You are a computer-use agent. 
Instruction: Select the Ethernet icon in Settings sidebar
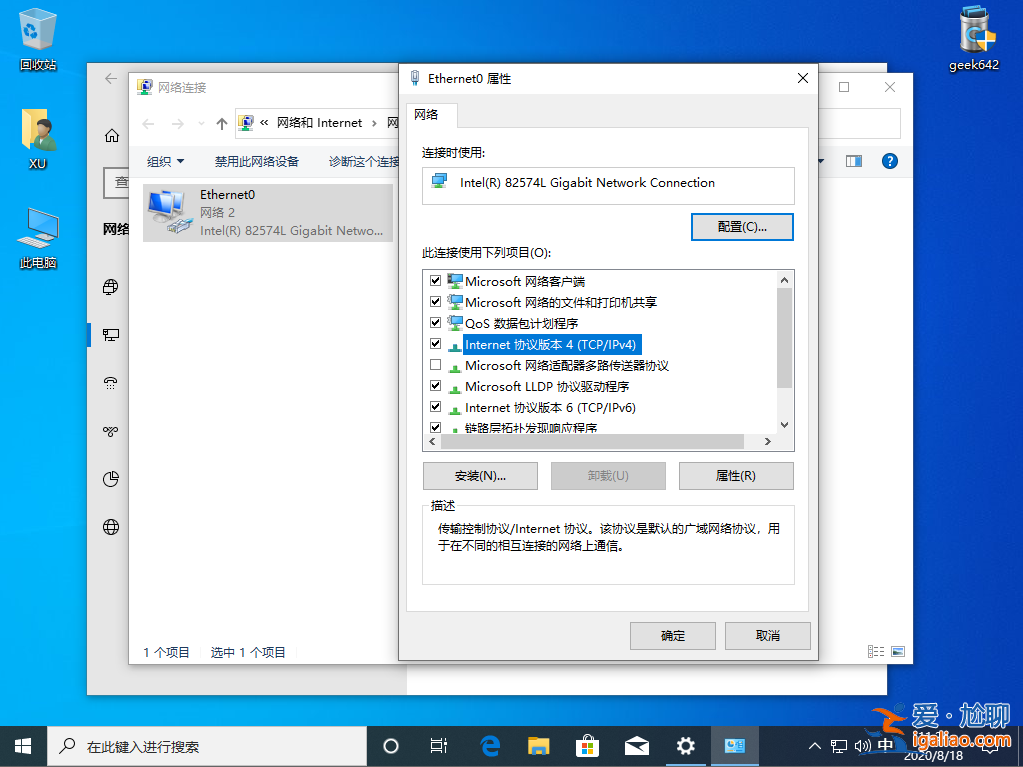coord(110,335)
